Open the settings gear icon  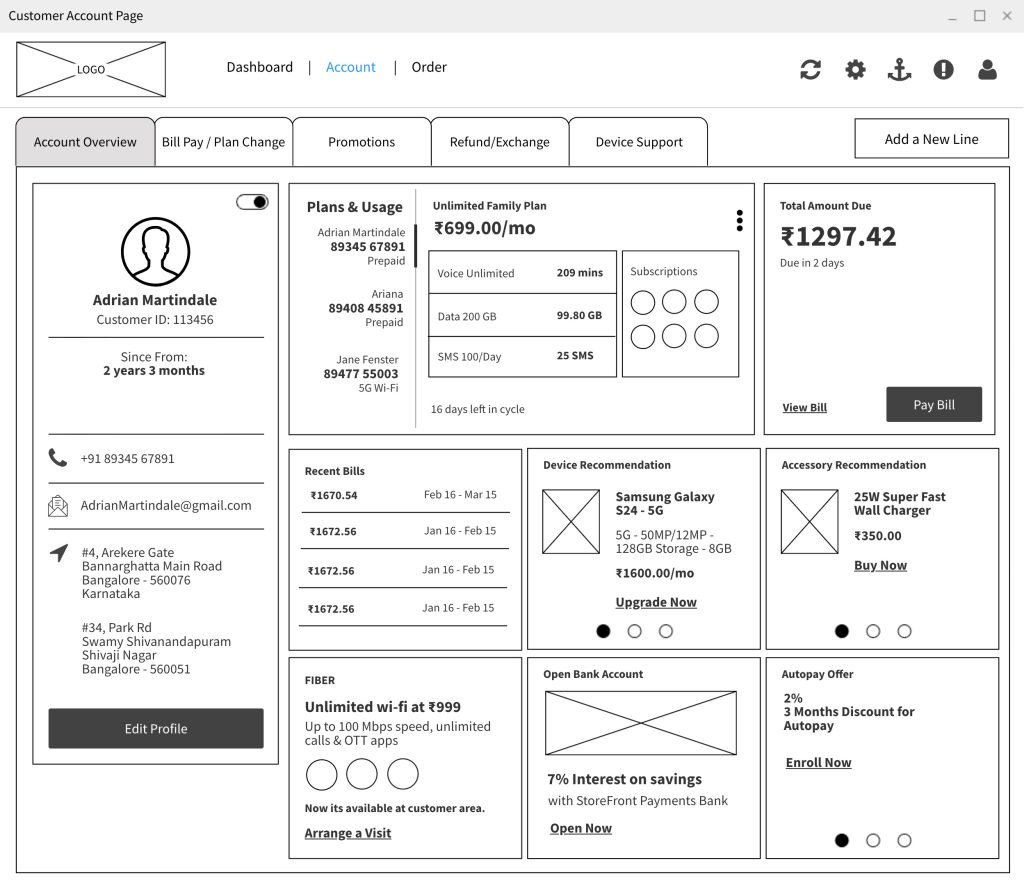click(854, 69)
